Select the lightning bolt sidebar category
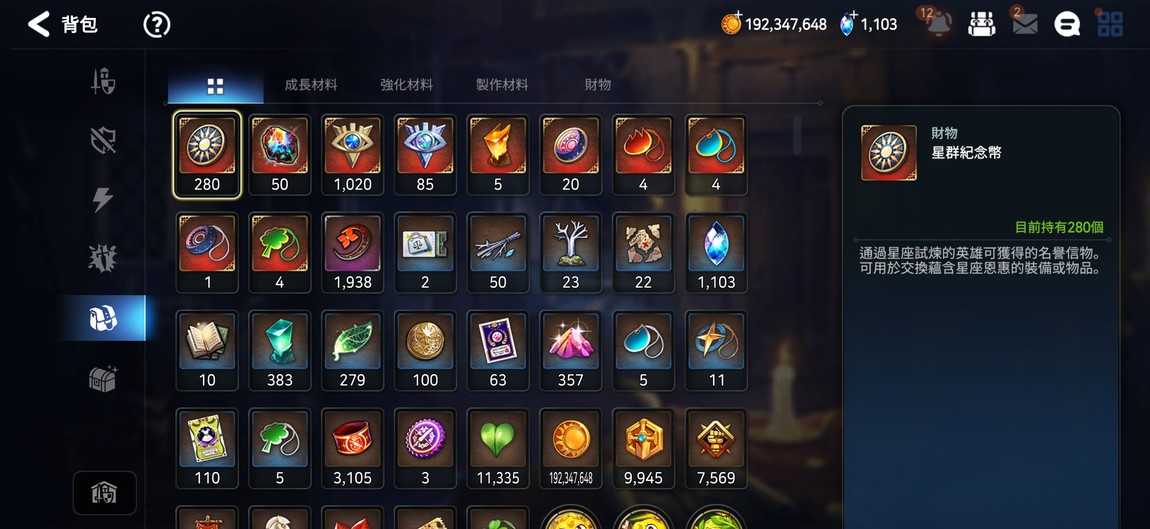The image size is (1150, 529). click(103, 200)
